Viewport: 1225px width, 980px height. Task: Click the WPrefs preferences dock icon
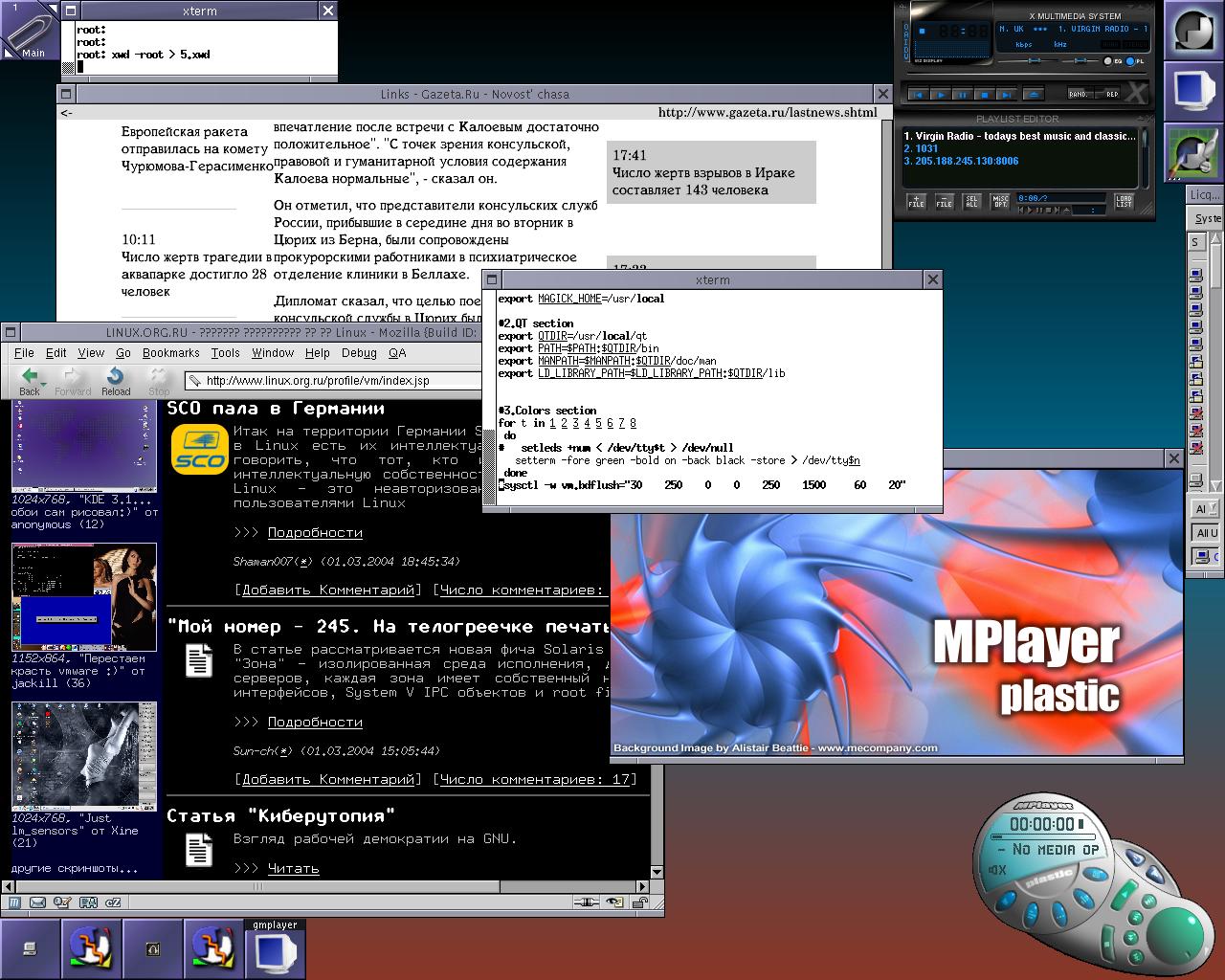click(x=1193, y=153)
